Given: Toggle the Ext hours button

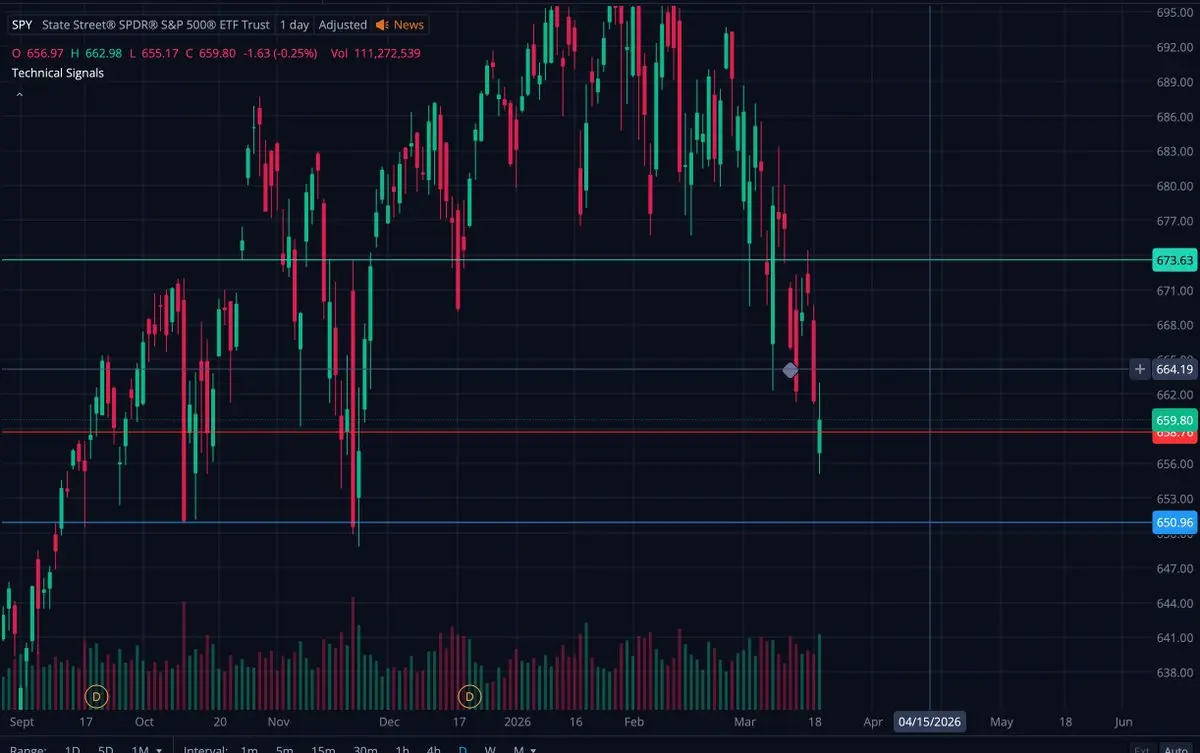Looking at the screenshot, I should coord(1141,749).
